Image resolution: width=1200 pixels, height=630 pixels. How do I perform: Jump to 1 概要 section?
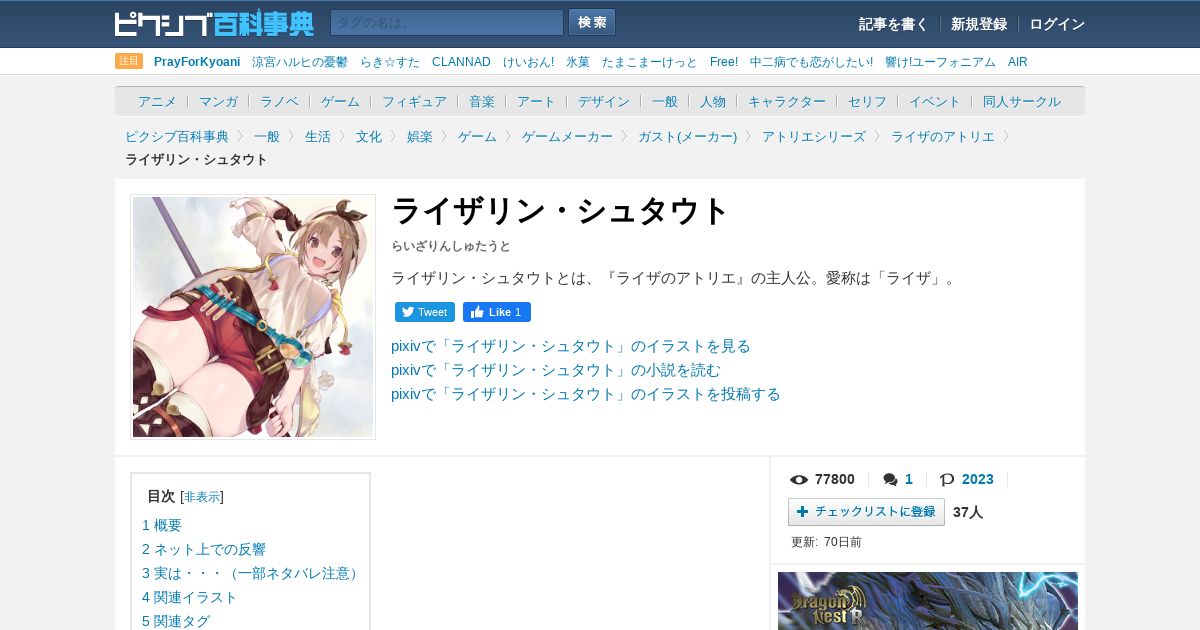point(162,525)
